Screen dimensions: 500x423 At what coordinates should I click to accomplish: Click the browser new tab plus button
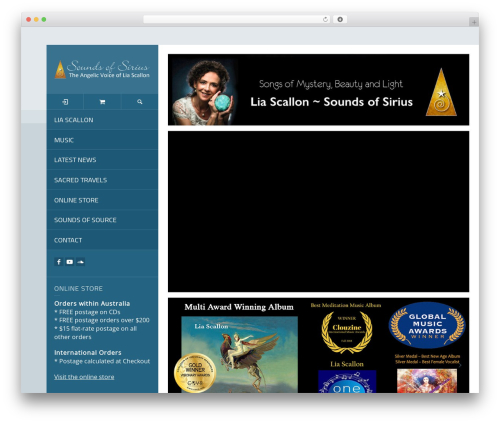pos(474,22)
